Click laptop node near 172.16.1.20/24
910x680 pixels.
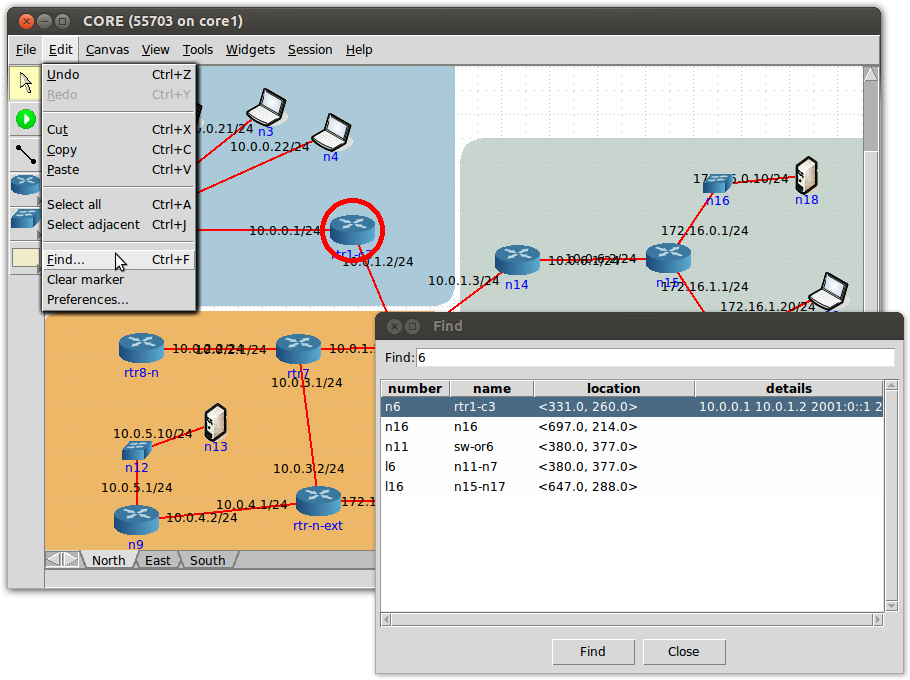click(829, 292)
